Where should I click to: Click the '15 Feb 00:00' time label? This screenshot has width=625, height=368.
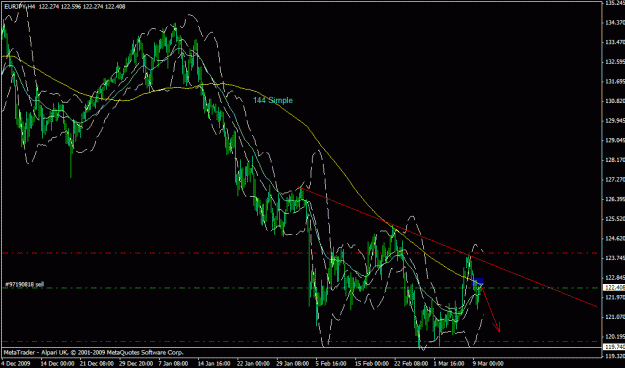371,364
